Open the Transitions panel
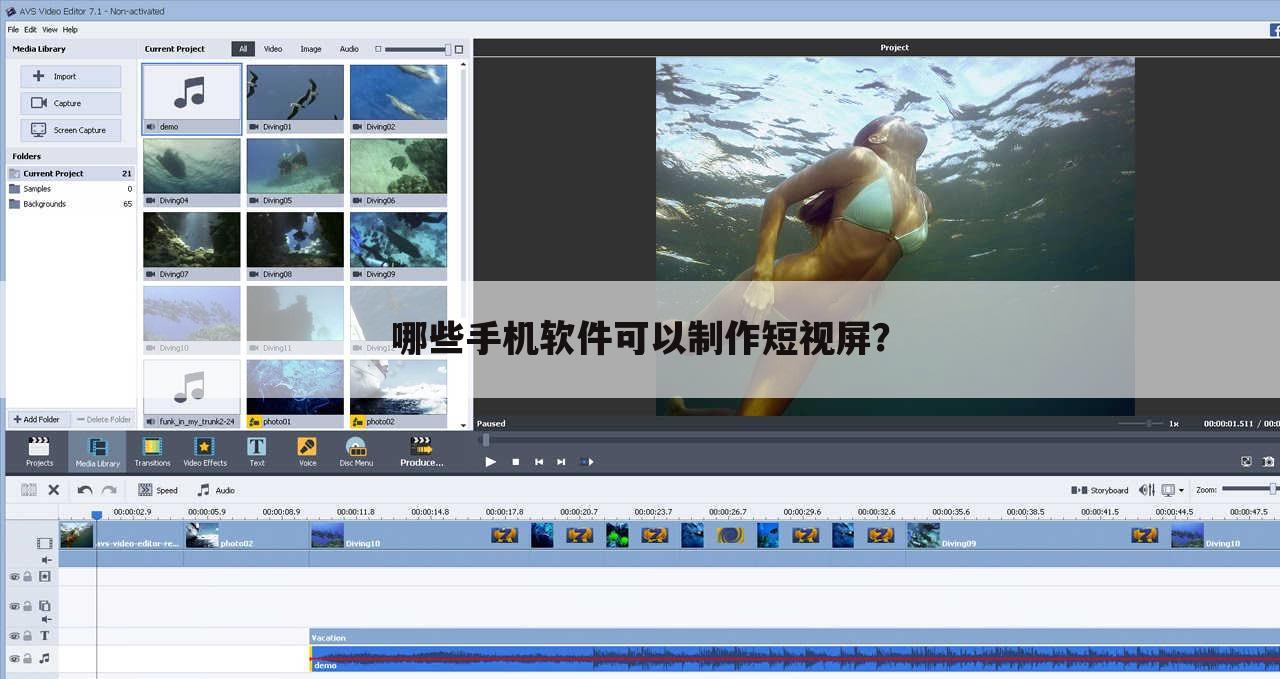1280x679 pixels. tap(152, 452)
